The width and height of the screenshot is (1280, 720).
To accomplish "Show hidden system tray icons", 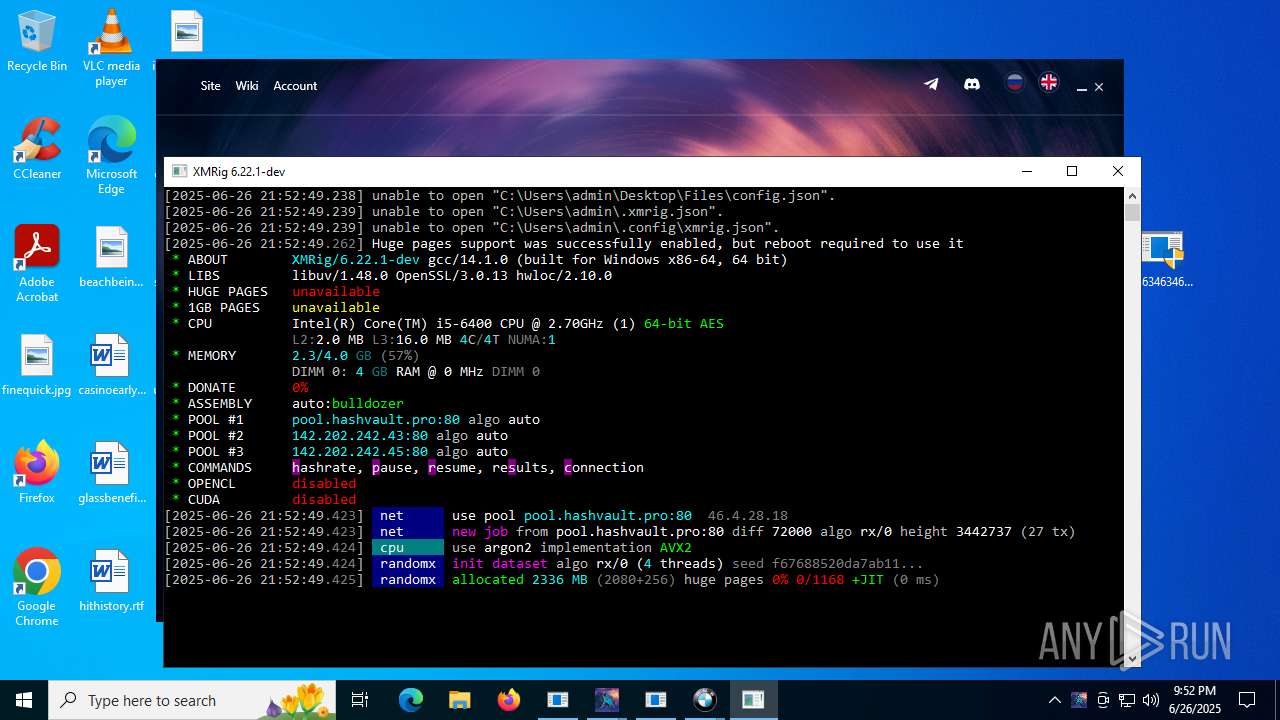I will tap(1054, 700).
